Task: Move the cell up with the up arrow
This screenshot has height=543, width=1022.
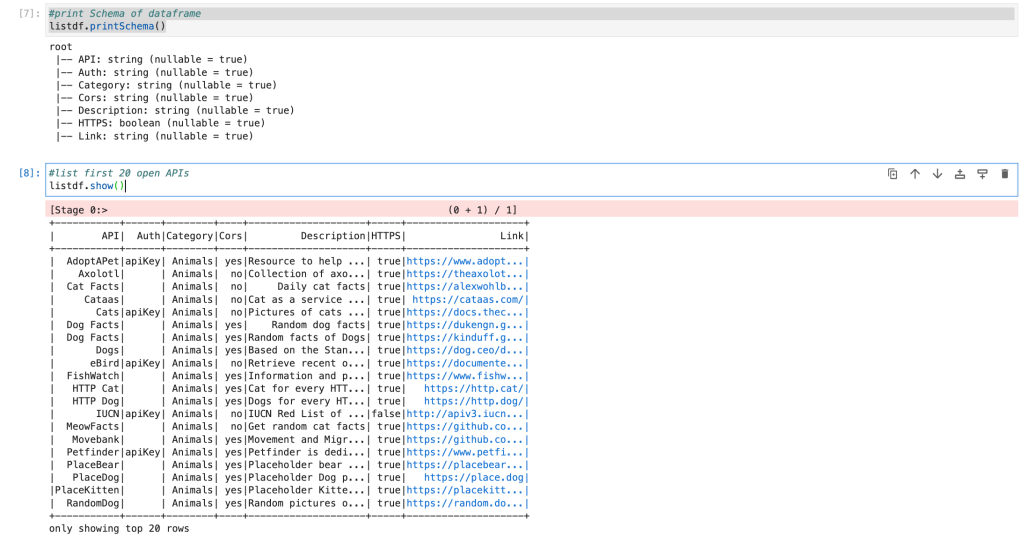Action: [914, 174]
